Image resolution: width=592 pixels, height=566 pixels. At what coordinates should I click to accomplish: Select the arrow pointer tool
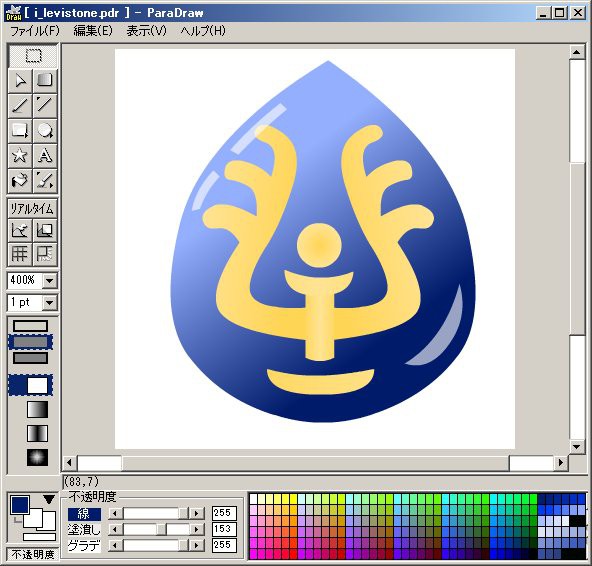(x=20, y=80)
